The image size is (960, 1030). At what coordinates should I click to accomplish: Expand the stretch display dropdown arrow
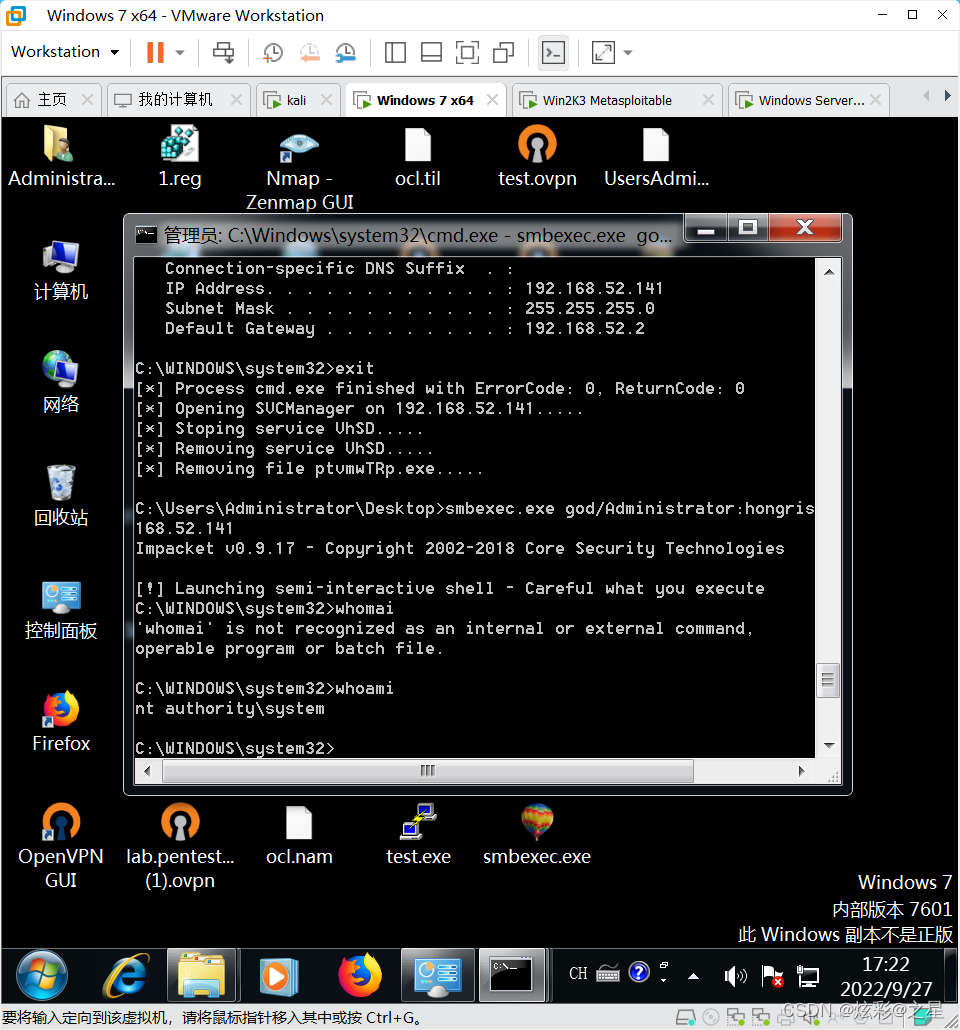click(628, 53)
